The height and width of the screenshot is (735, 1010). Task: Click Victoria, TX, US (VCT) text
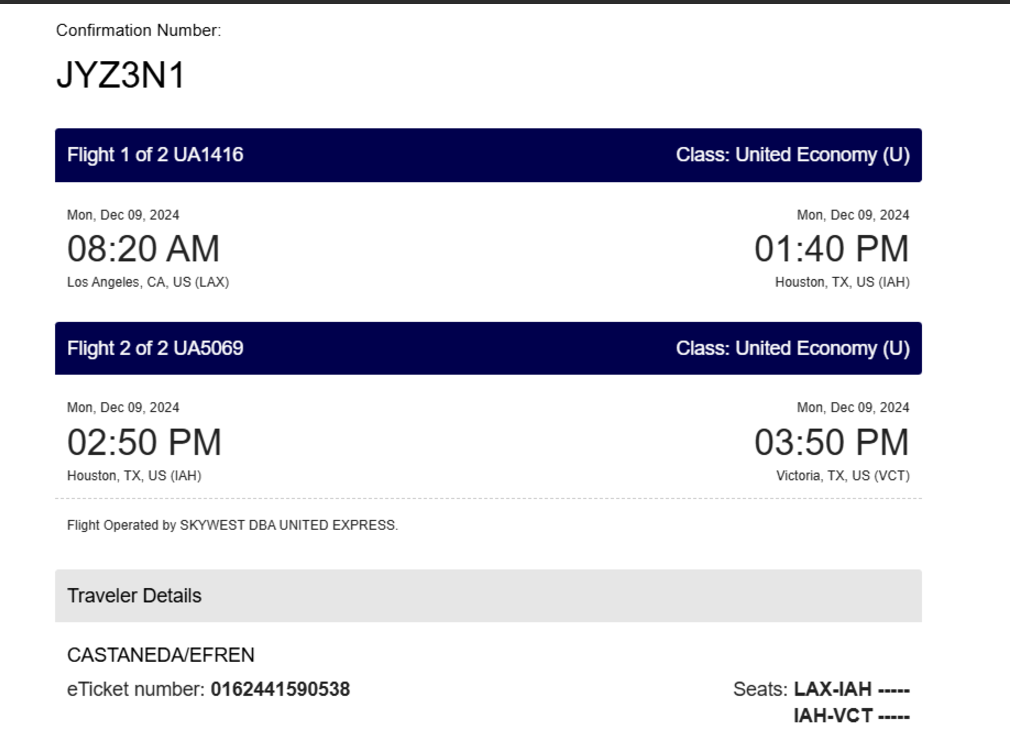click(843, 475)
